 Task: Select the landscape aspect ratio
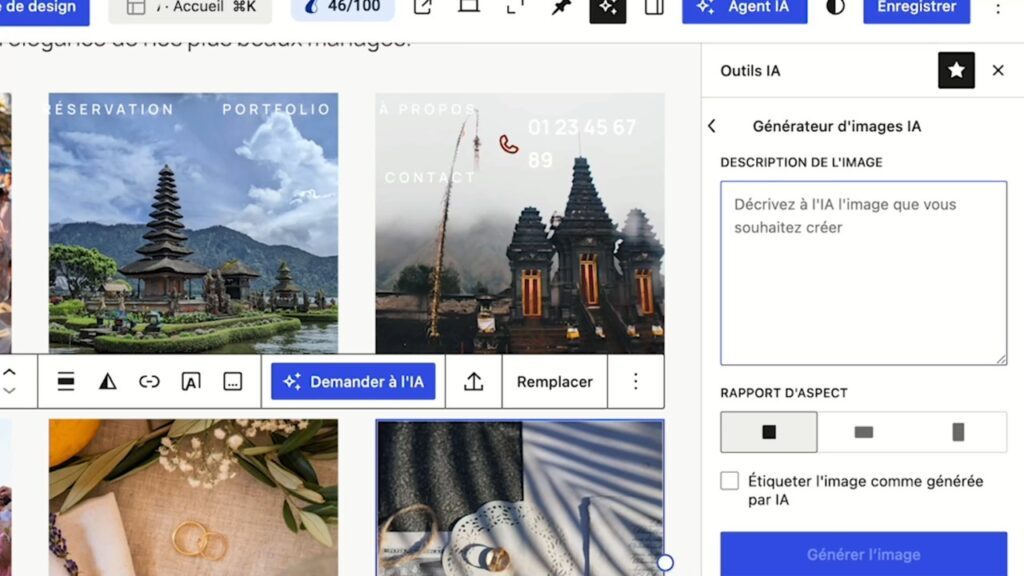tap(863, 432)
